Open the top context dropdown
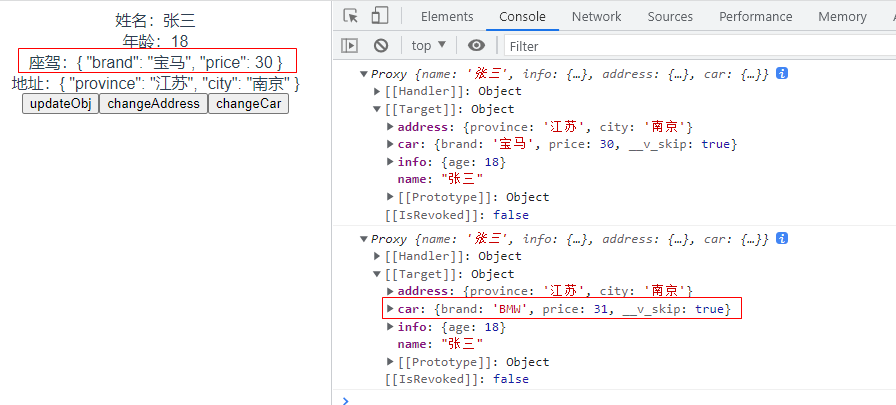This screenshot has width=896, height=405. tap(429, 46)
